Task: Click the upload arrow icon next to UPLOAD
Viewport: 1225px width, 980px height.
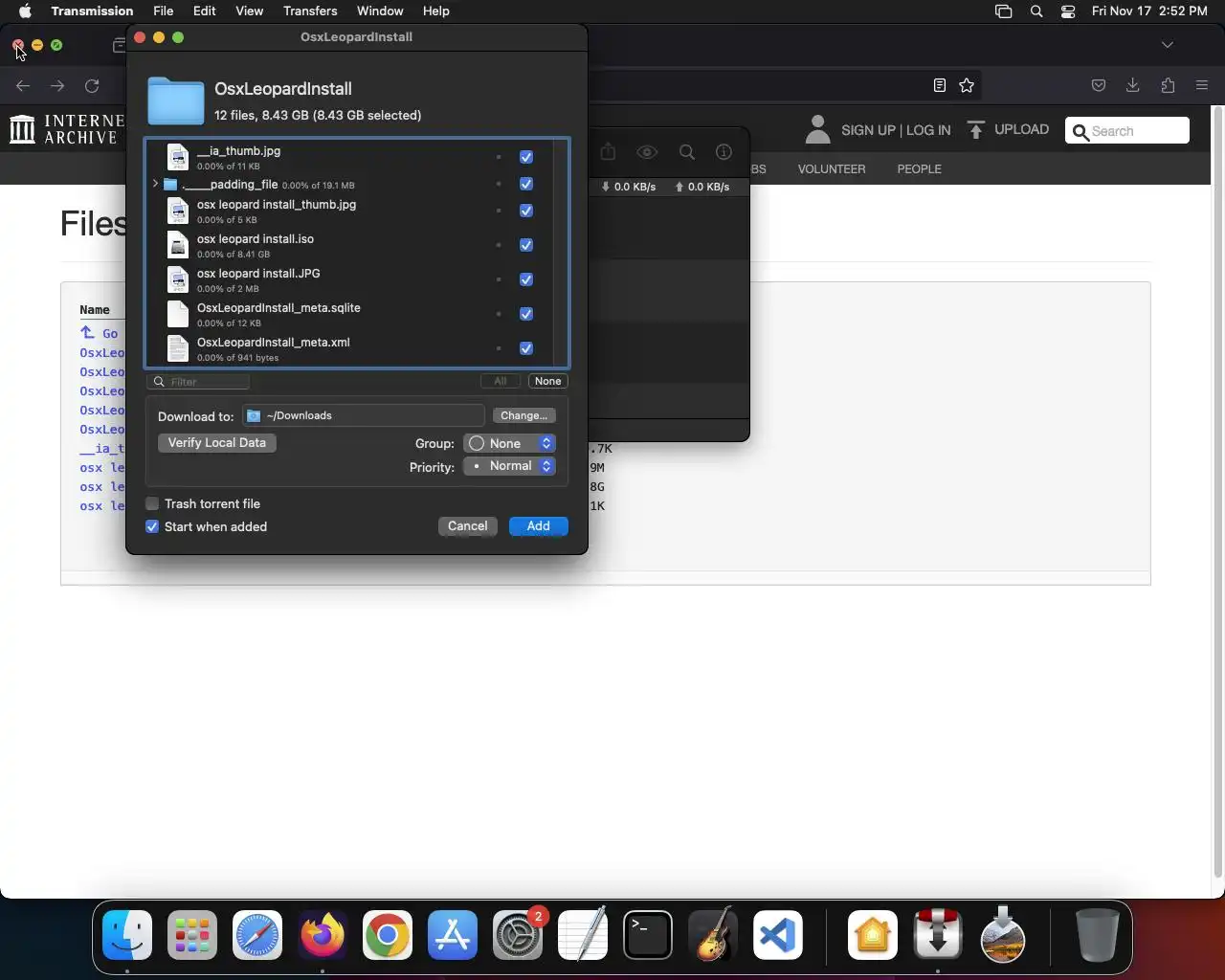Action: (x=975, y=129)
